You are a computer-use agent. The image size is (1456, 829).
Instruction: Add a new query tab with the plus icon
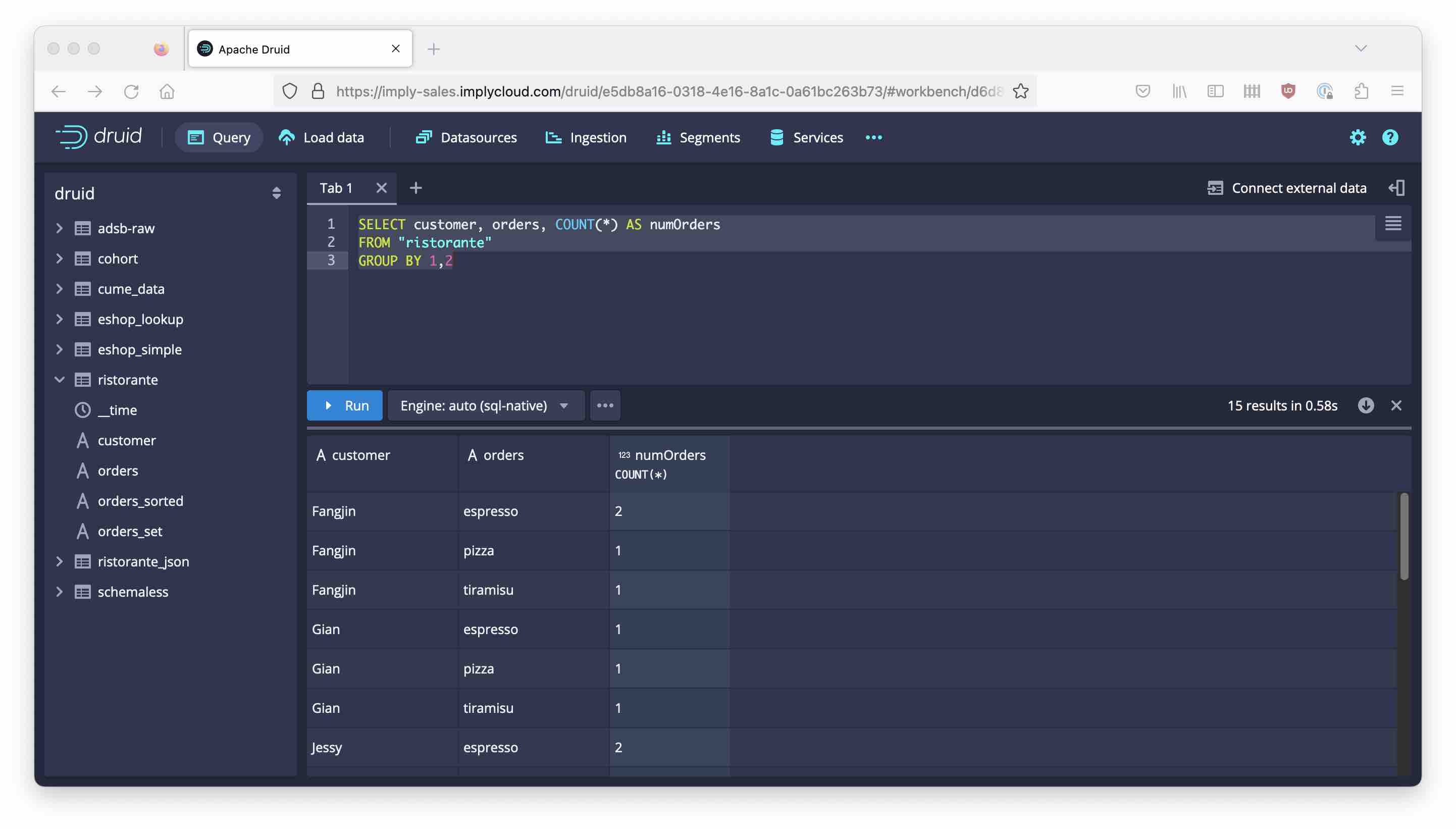(415, 188)
